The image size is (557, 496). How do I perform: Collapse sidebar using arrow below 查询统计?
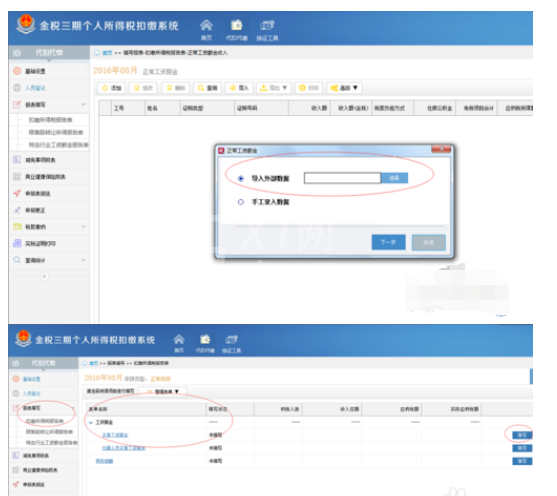pyautogui.click(x=44, y=276)
